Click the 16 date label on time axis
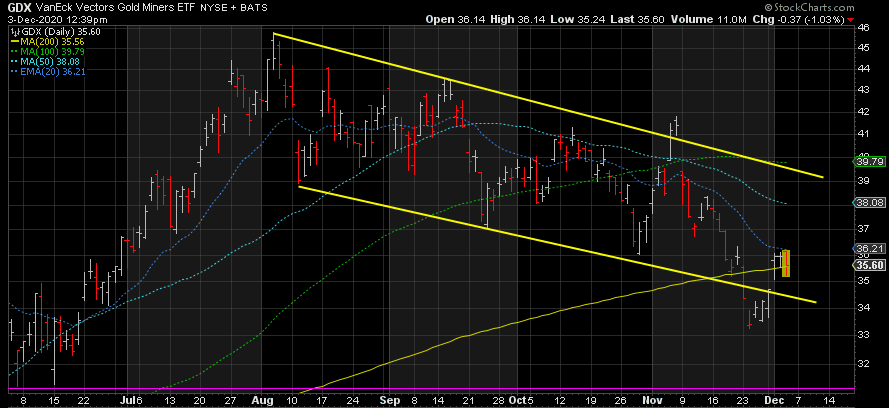 pos(713,400)
